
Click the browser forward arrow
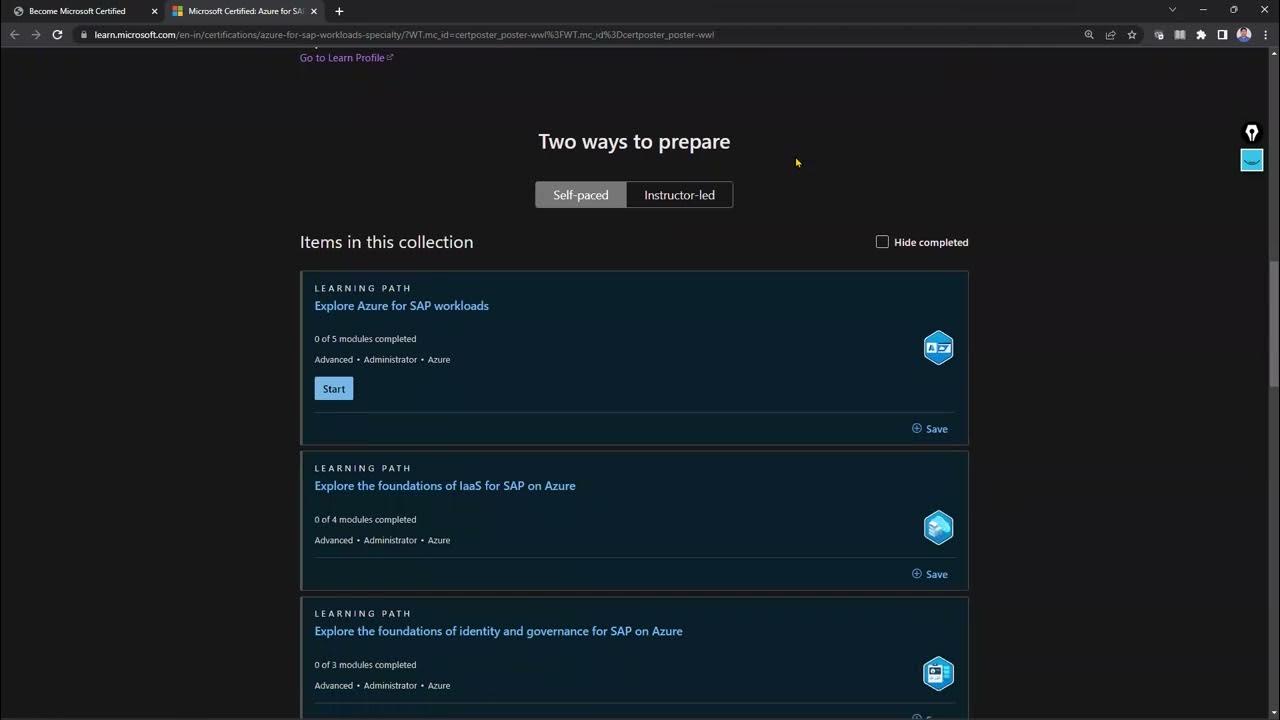[36, 34]
